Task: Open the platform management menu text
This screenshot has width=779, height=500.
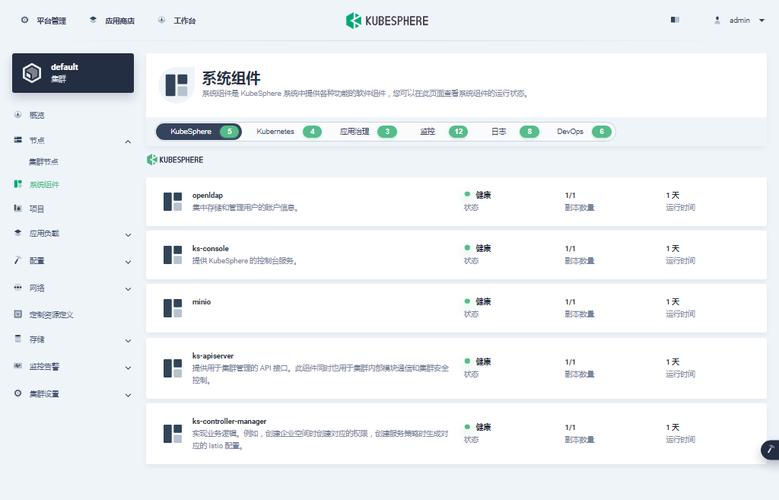Action: point(51,20)
